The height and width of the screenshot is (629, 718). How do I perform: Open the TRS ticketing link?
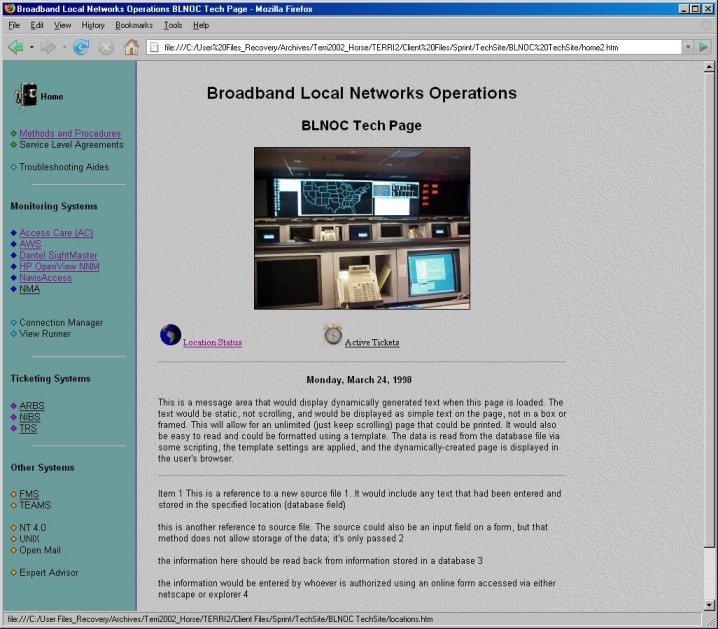[28, 428]
